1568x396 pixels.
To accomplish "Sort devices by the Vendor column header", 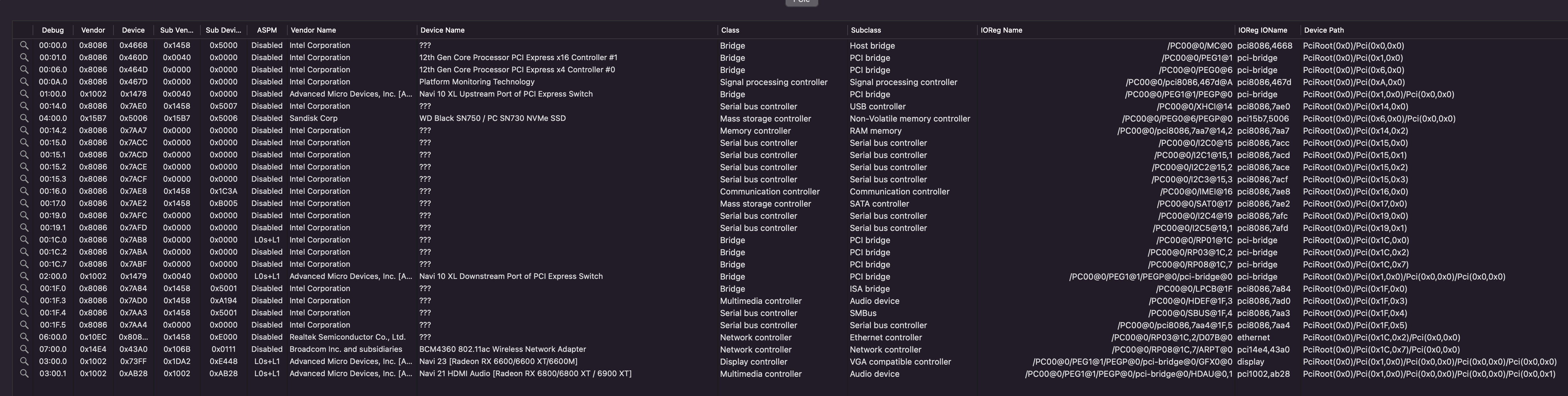I will (x=93, y=30).
